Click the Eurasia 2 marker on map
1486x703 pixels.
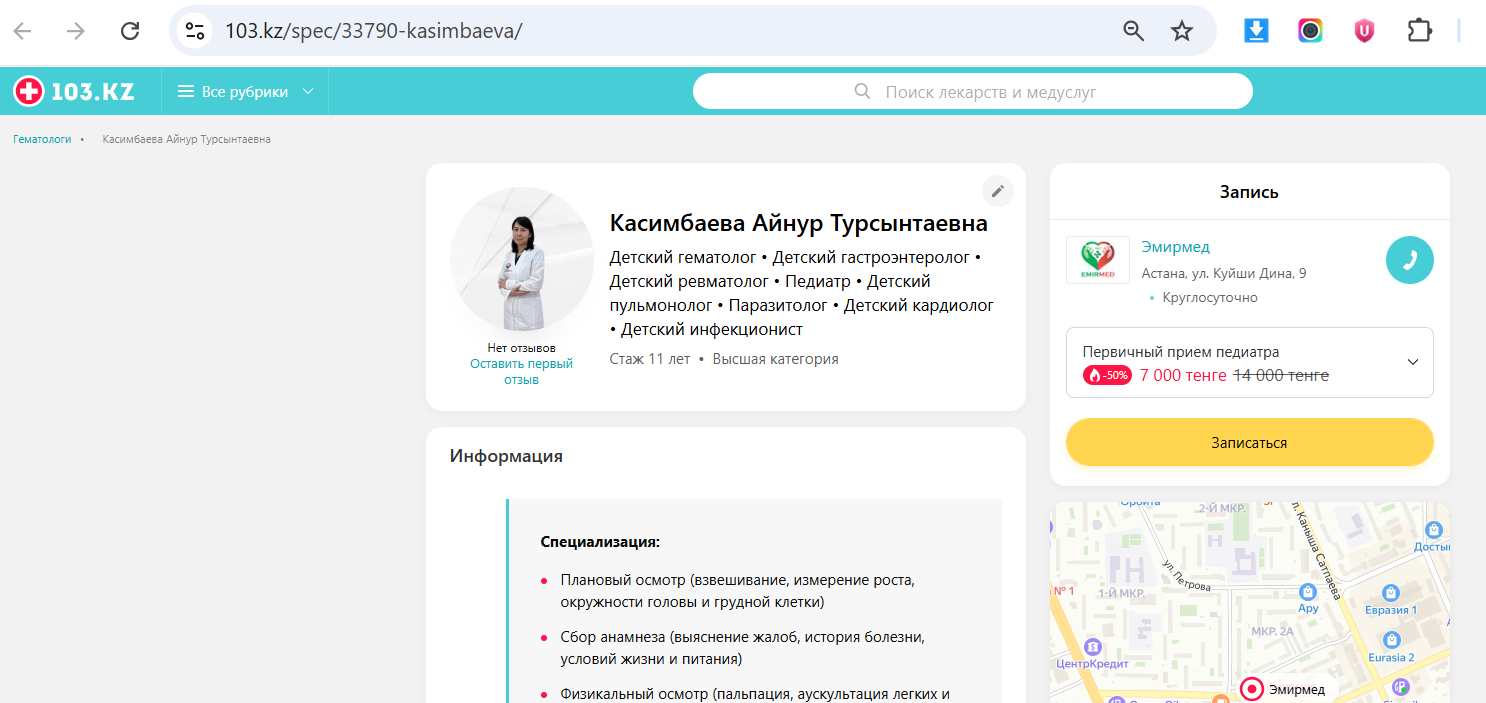click(x=1390, y=639)
